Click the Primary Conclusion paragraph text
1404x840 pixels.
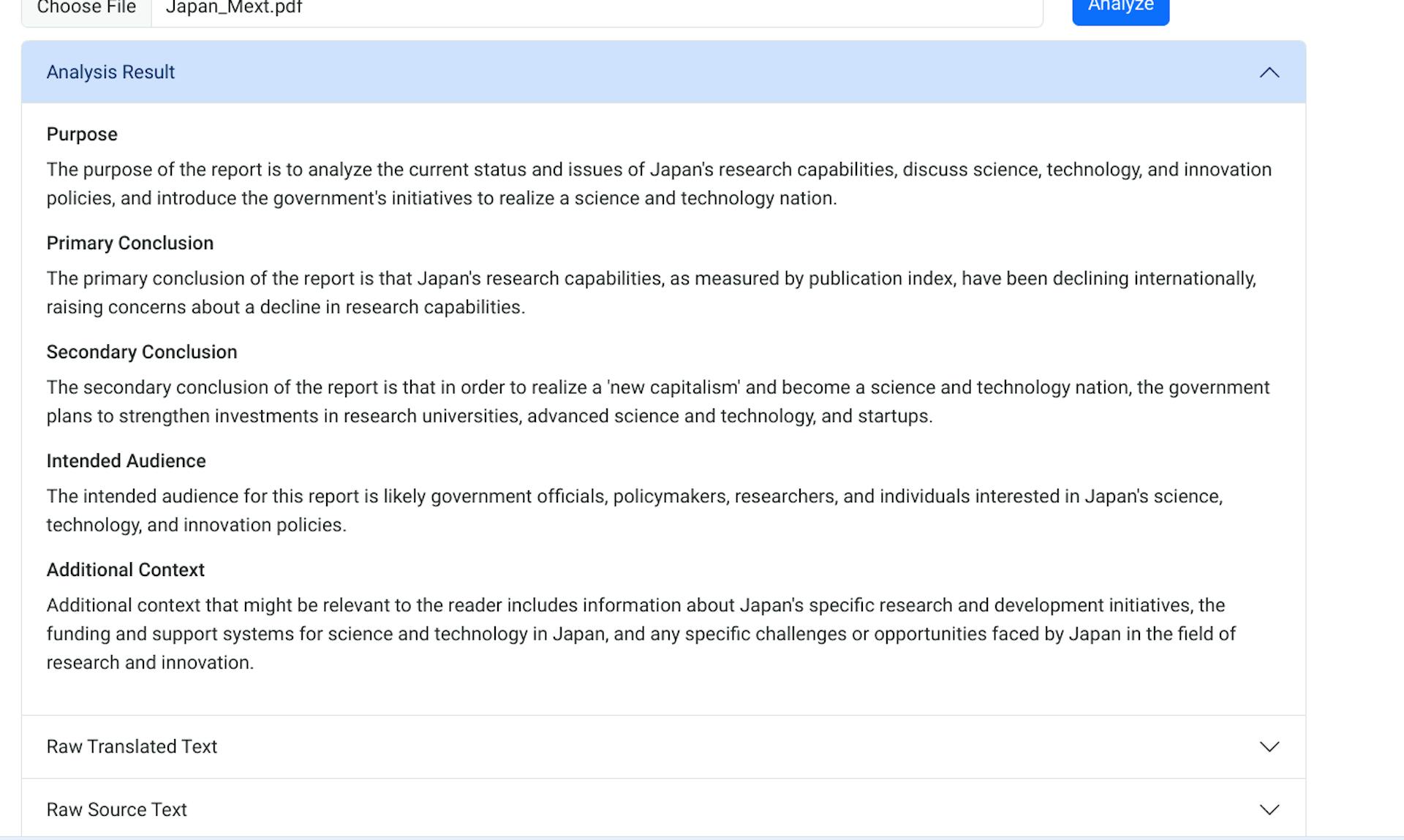coord(651,292)
